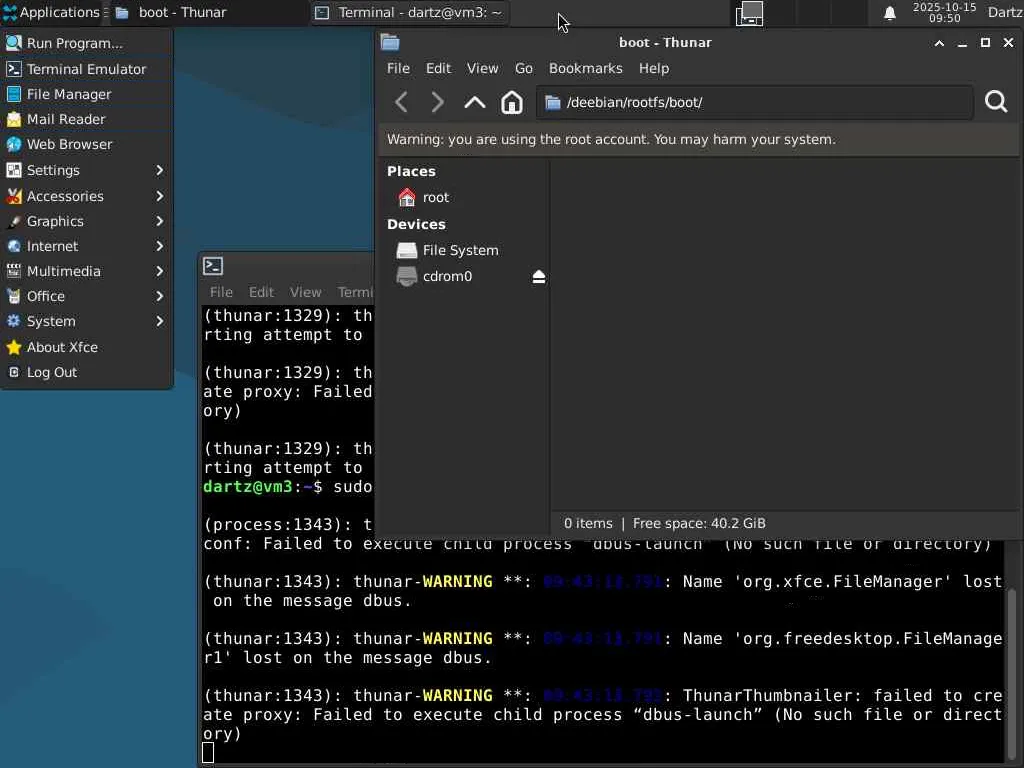This screenshot has height=768, width=1024.
Task: Switch to Terminal taskbar button
Action: tap(410, 12)
